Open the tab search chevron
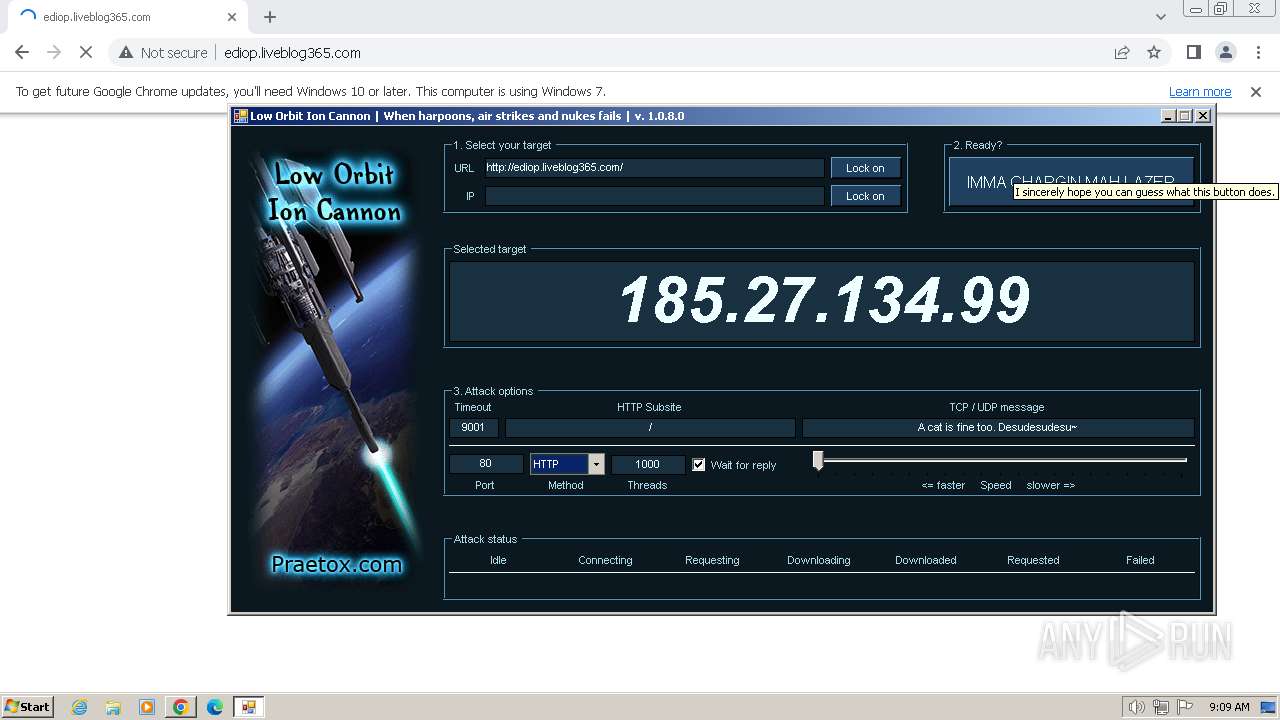Image resolution: width=1280 pixels, height=720 pixels. pos(1160,16)
